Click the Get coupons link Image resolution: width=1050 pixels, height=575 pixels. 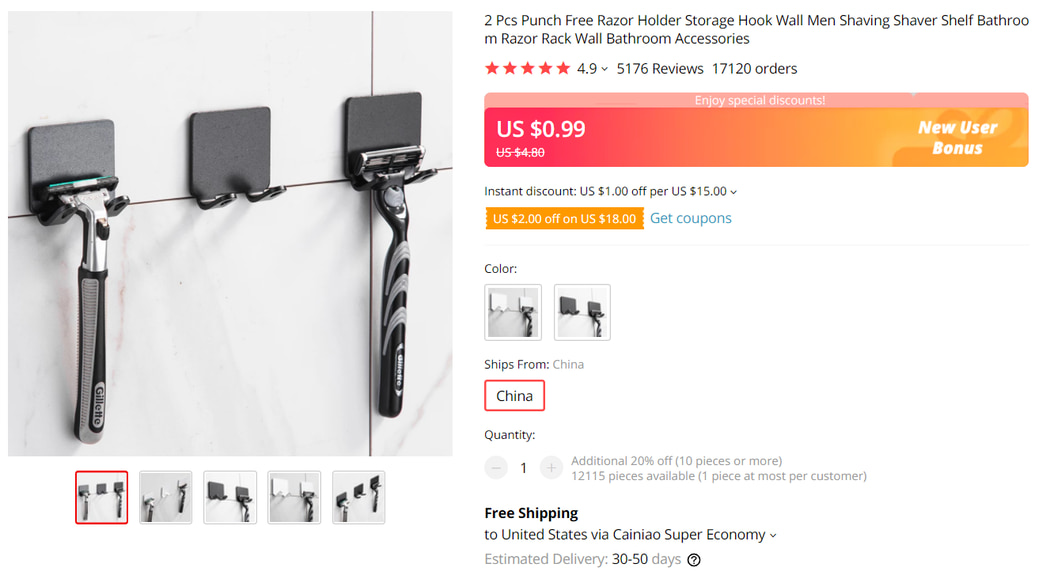[690, 218]
